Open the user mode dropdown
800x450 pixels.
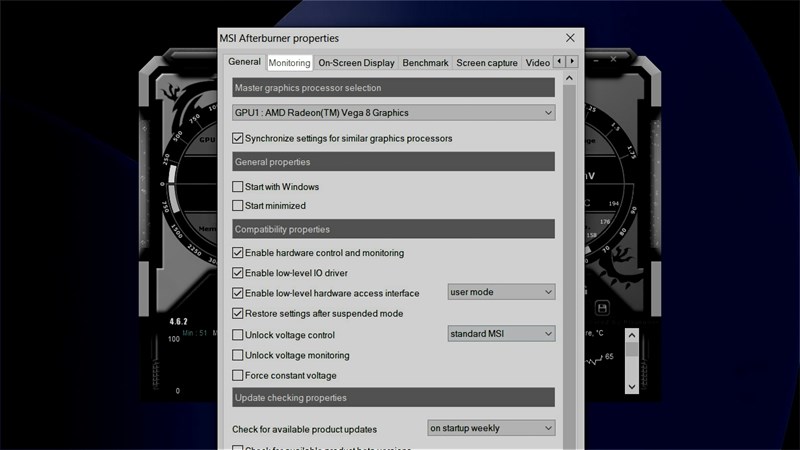501,292
